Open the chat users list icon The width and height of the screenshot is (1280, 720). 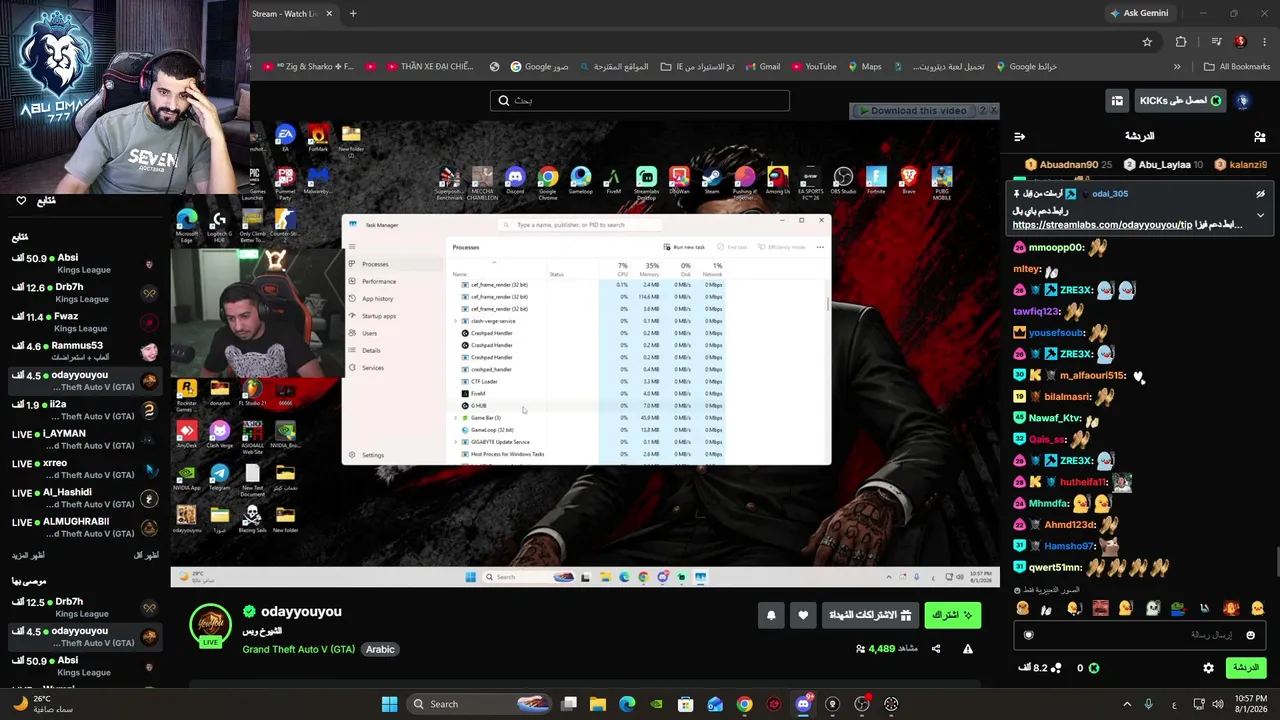point(1259,136)
